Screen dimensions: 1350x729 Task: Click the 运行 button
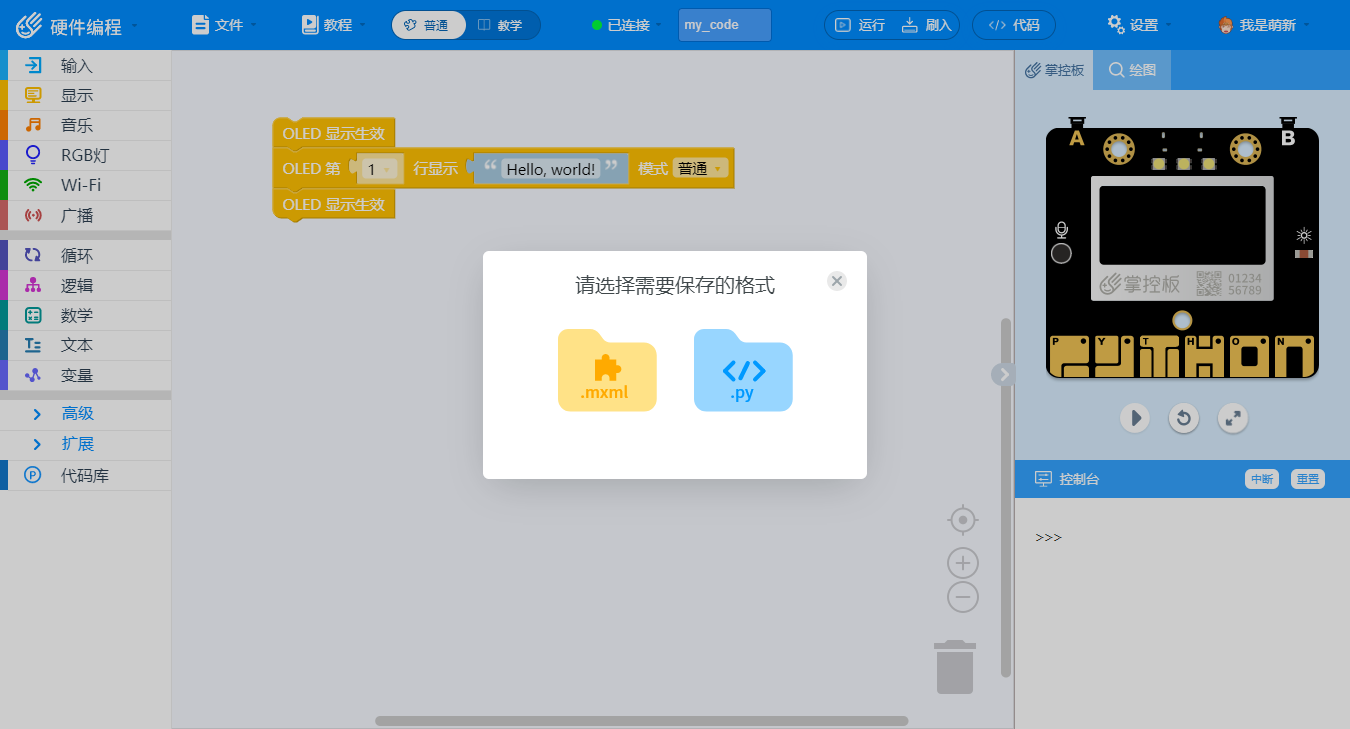(x=860, y=25)
